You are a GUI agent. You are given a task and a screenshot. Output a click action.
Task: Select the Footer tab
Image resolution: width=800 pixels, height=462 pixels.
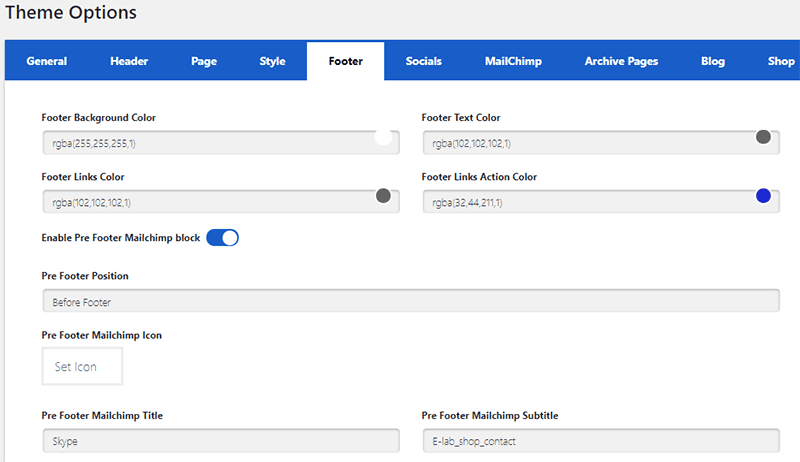point(345,61)
